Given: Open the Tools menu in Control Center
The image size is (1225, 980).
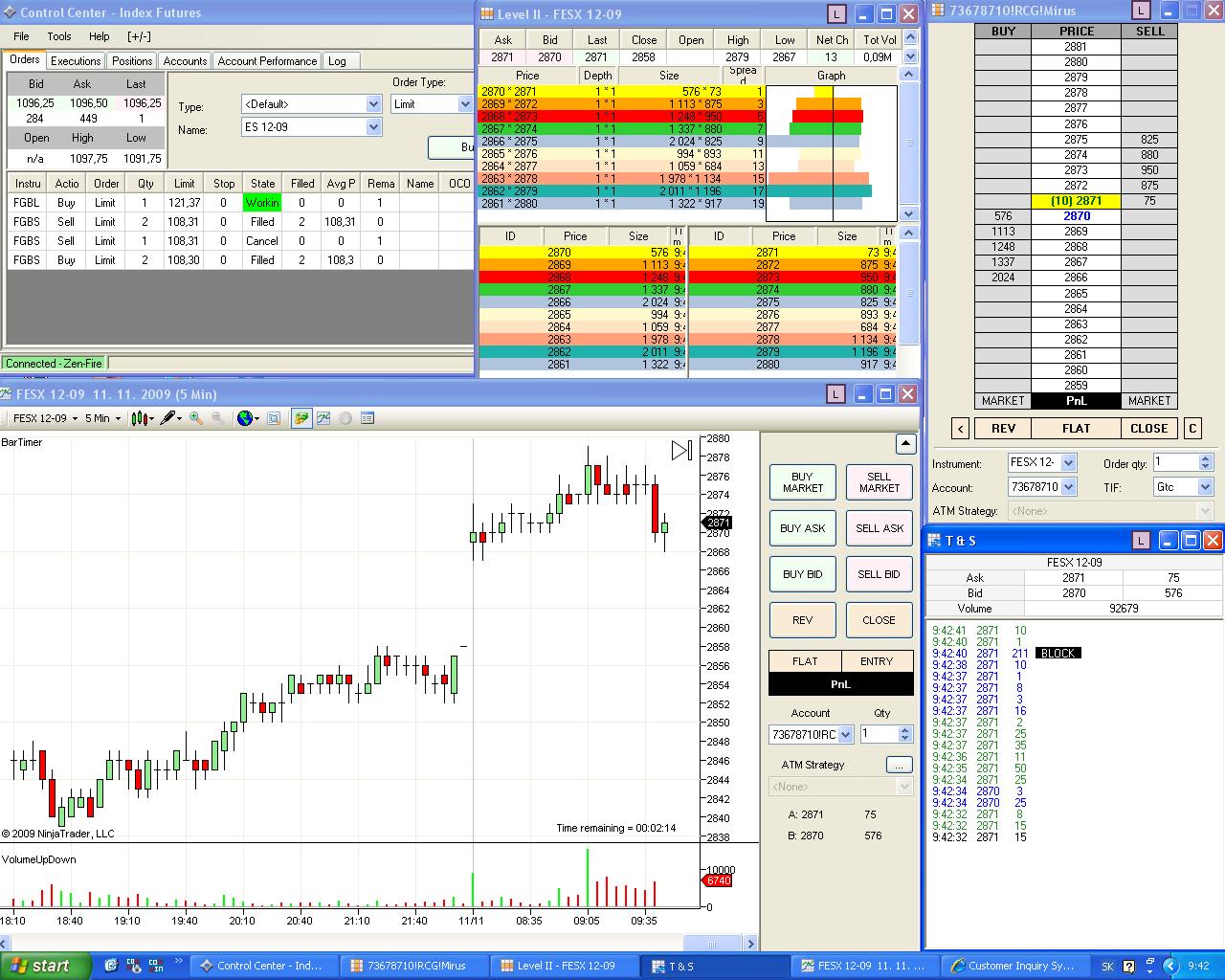Looking at the screenshot, I should point(59,36).
